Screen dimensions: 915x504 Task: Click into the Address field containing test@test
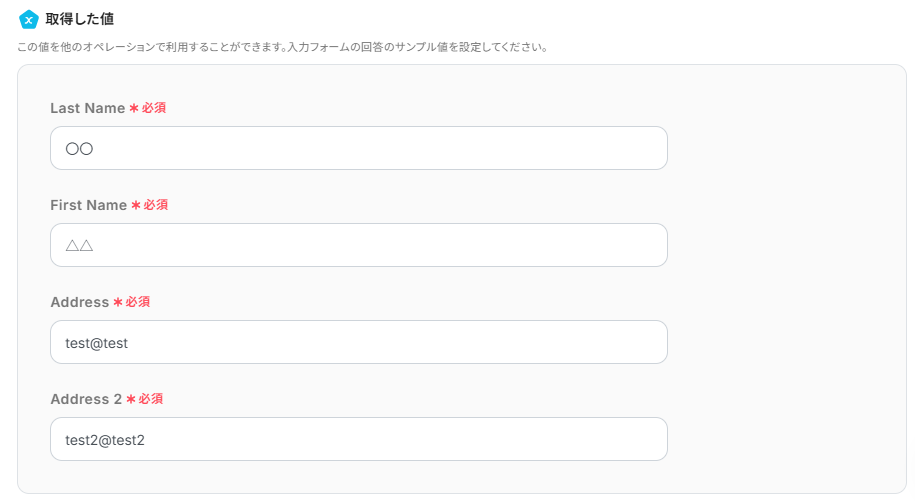coord(358,342)
